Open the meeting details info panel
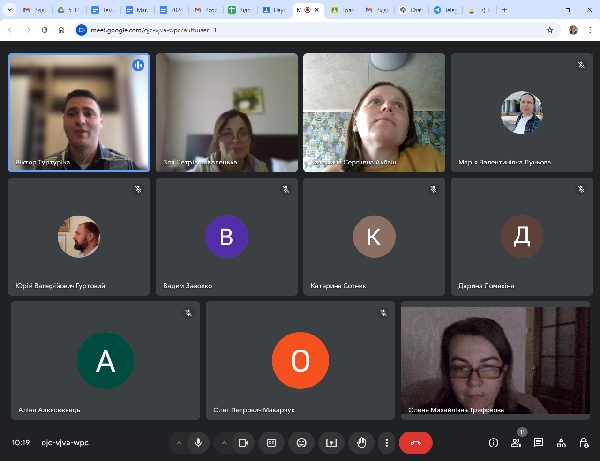The width and height of the screenshot is (600, 461). 493,442
